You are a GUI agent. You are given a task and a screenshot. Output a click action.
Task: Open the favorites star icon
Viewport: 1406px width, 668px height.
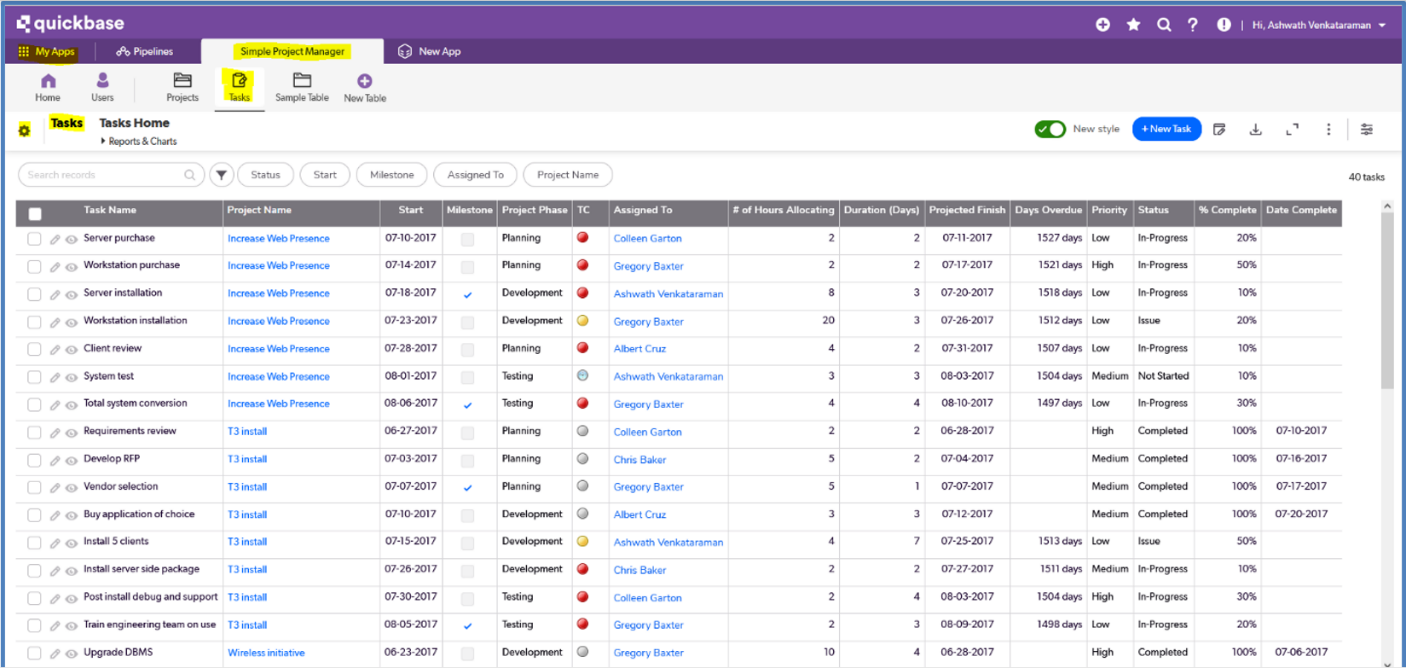click(x=1133, y=25)
